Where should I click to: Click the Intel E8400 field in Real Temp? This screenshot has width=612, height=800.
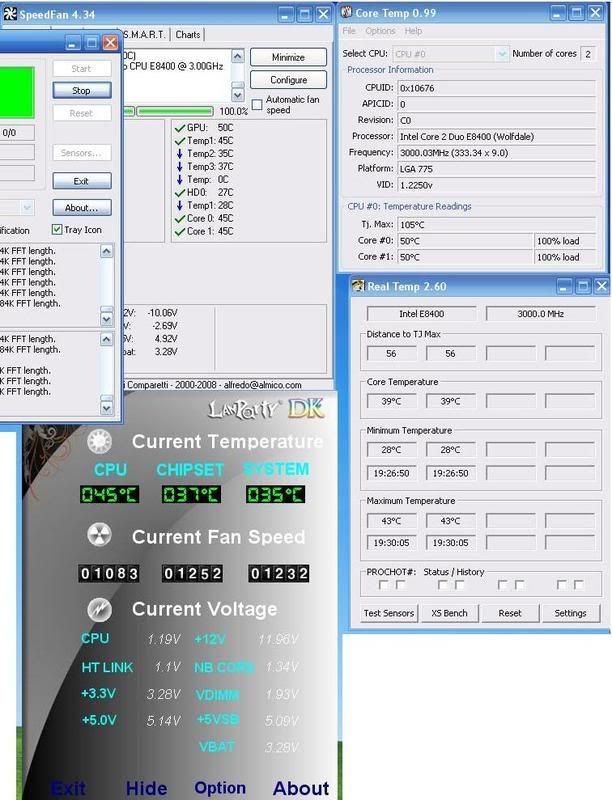point(421,314)
